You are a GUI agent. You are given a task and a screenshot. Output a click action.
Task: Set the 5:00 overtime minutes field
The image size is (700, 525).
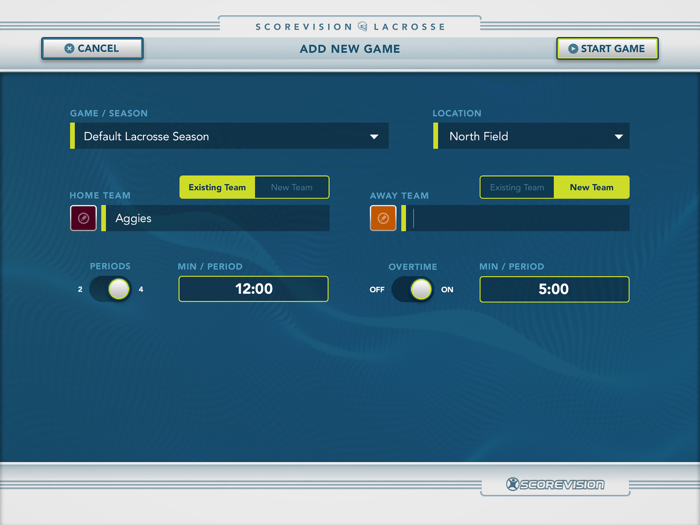(554, 289)
